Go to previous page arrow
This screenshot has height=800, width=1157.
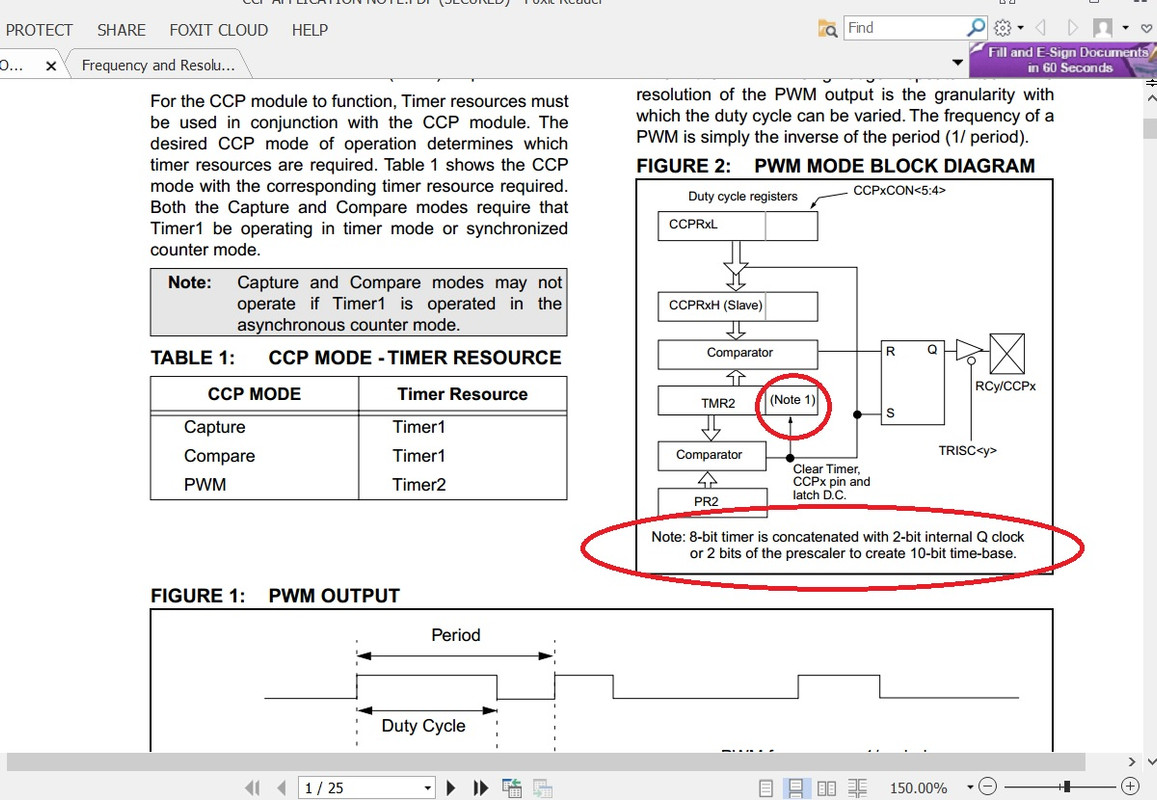pyautogui.click(x=281, y=787)
